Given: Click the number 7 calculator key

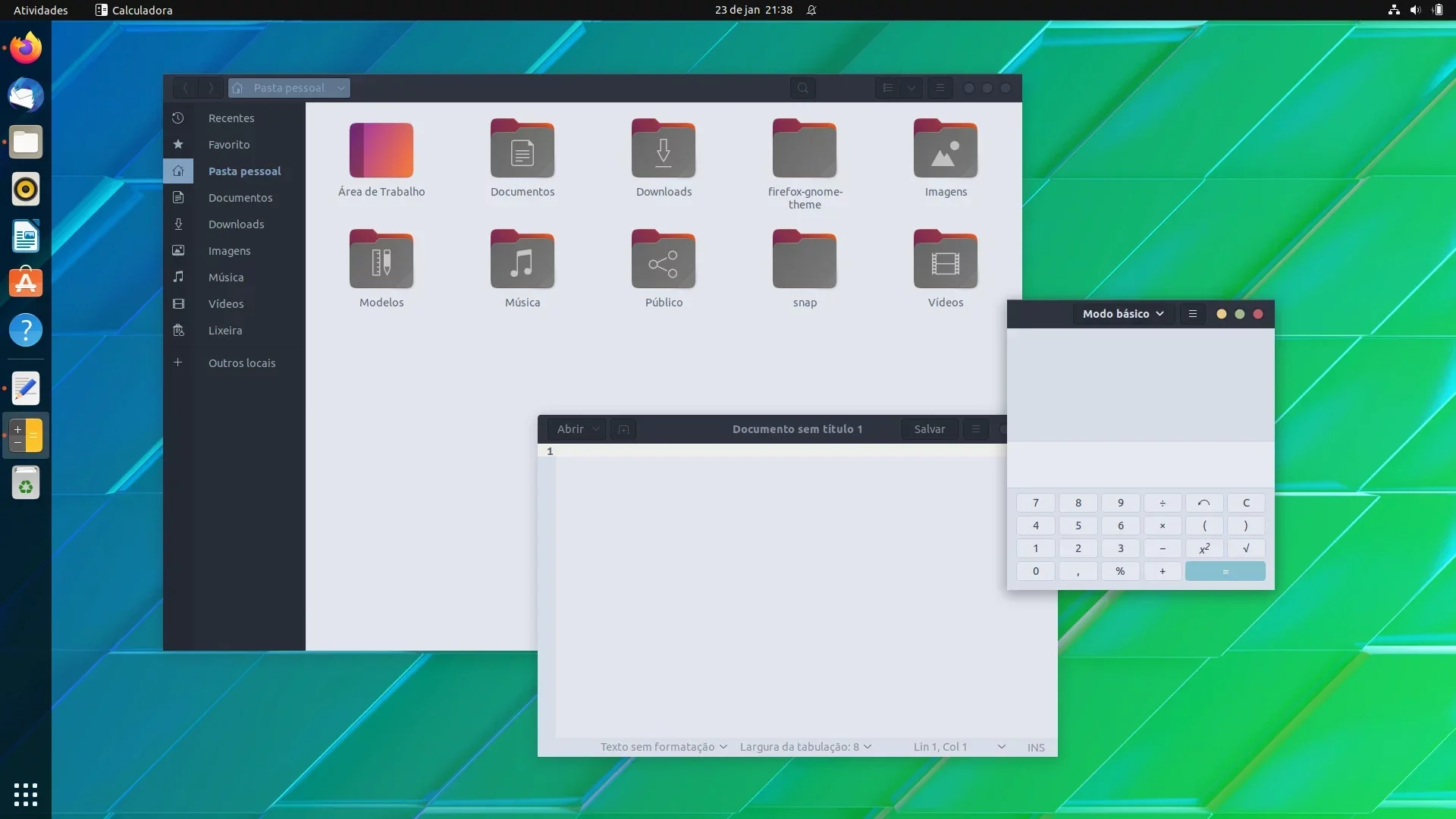Looking at the screenshot, I should [1036, 503].
